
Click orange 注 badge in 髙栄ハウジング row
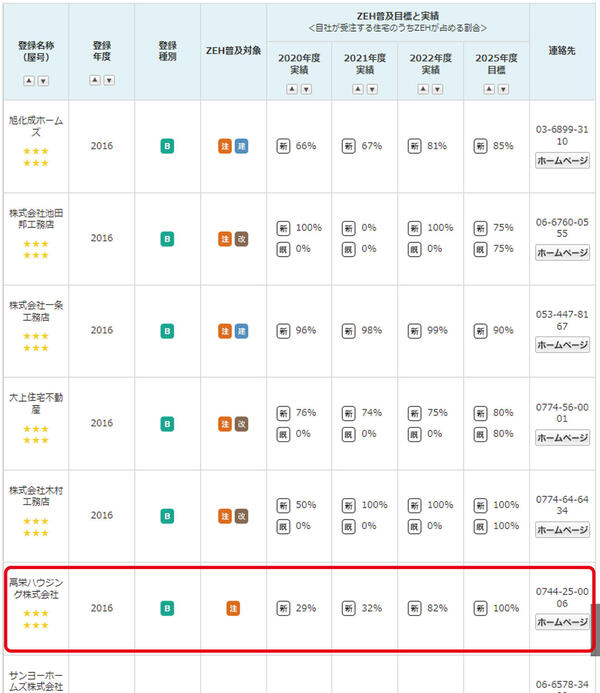point(233,609)
